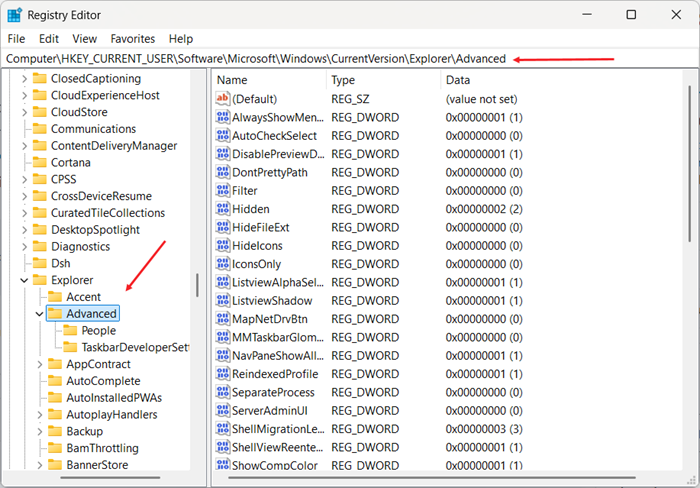This screenshot has height=488, width=700.
Task: Click the values pane vertical scrollbar thumb
Action: point(690,164)
